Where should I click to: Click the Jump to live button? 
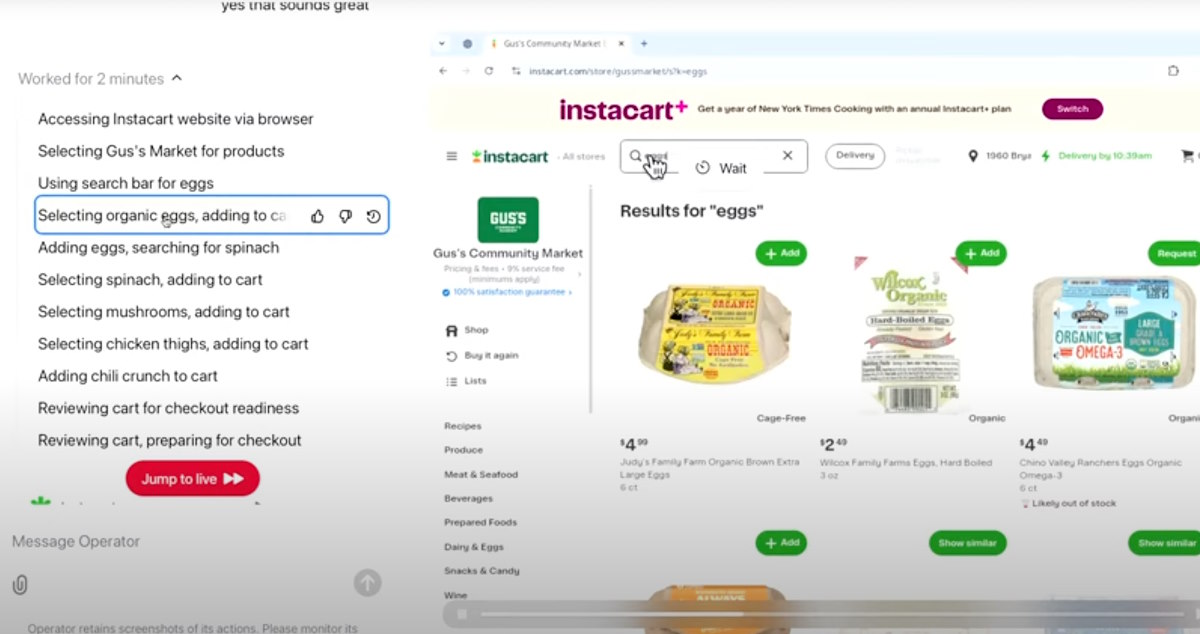193,479
